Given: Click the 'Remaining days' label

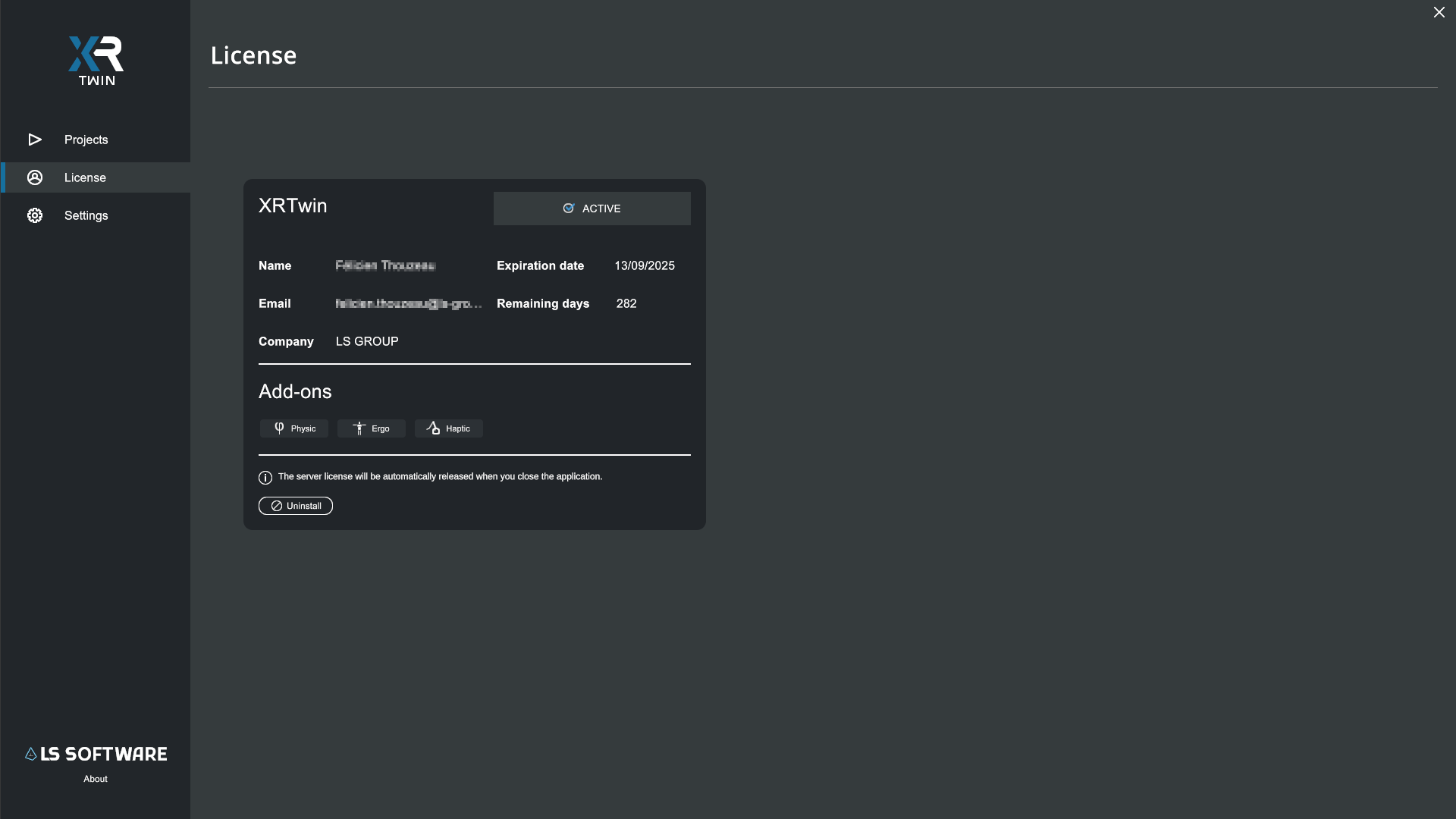Looking at the screenshot, I should click(x=543, y=303).
